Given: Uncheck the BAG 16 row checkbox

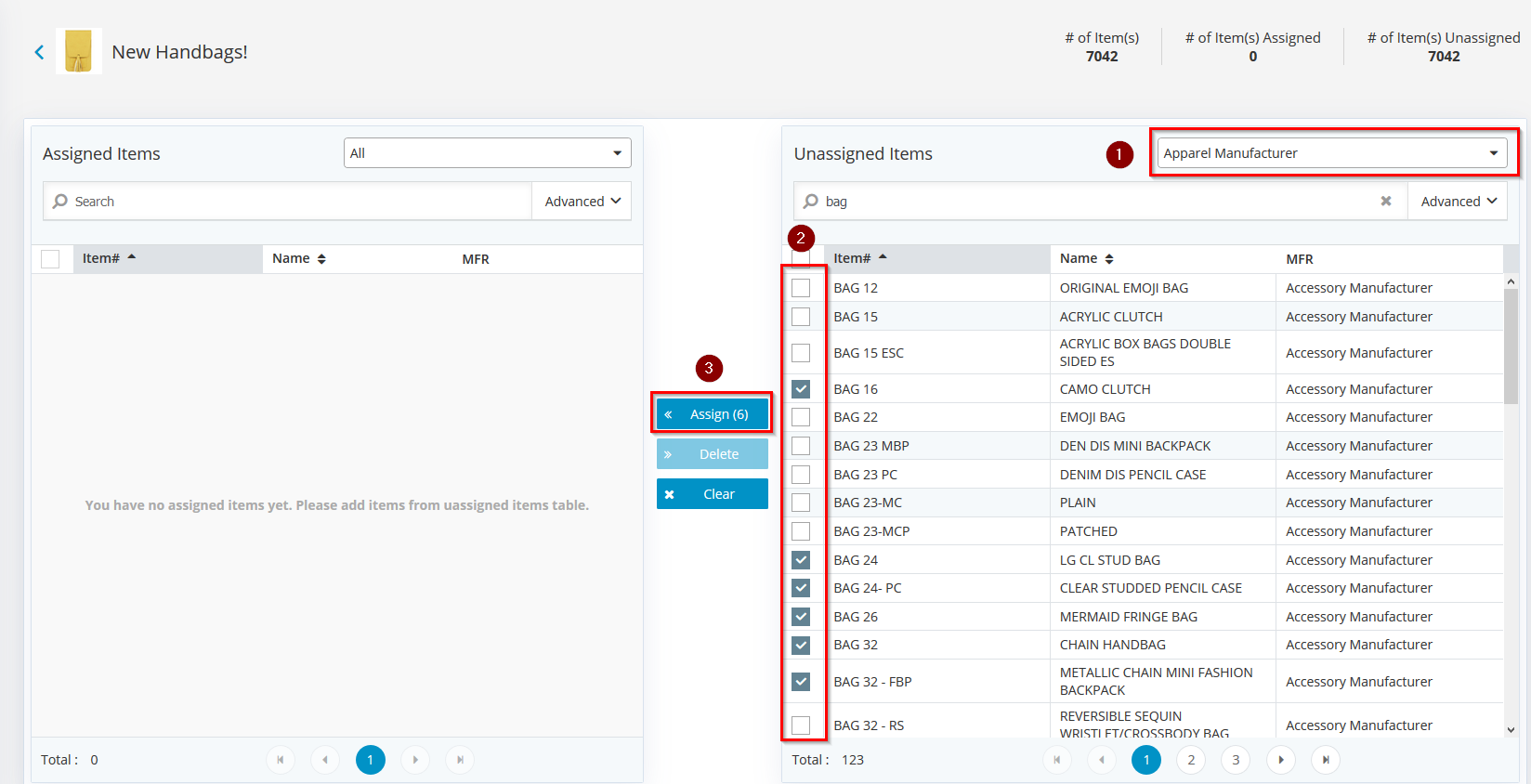Looking at the screenshot, I should click(801, 389).
